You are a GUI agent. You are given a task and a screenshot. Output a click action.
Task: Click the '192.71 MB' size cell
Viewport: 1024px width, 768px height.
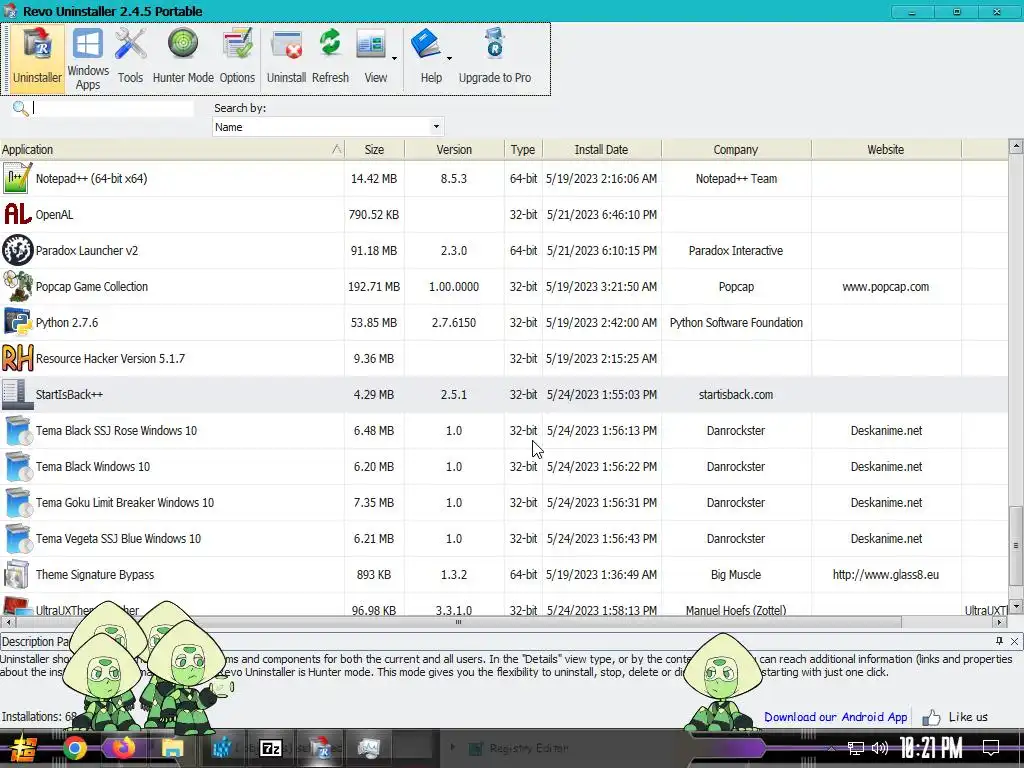[x=374, y=287]
